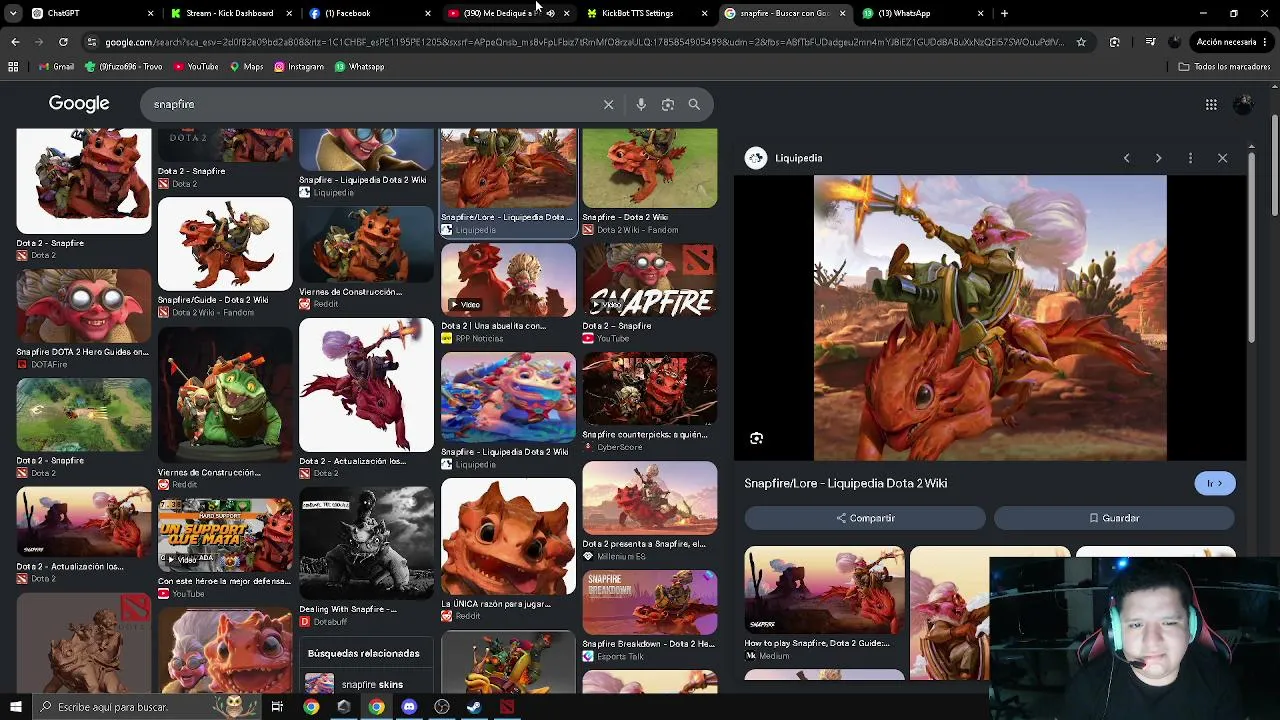1280x720 pixels.
Task: Go to the Google home logo
Action: [79, 103]
